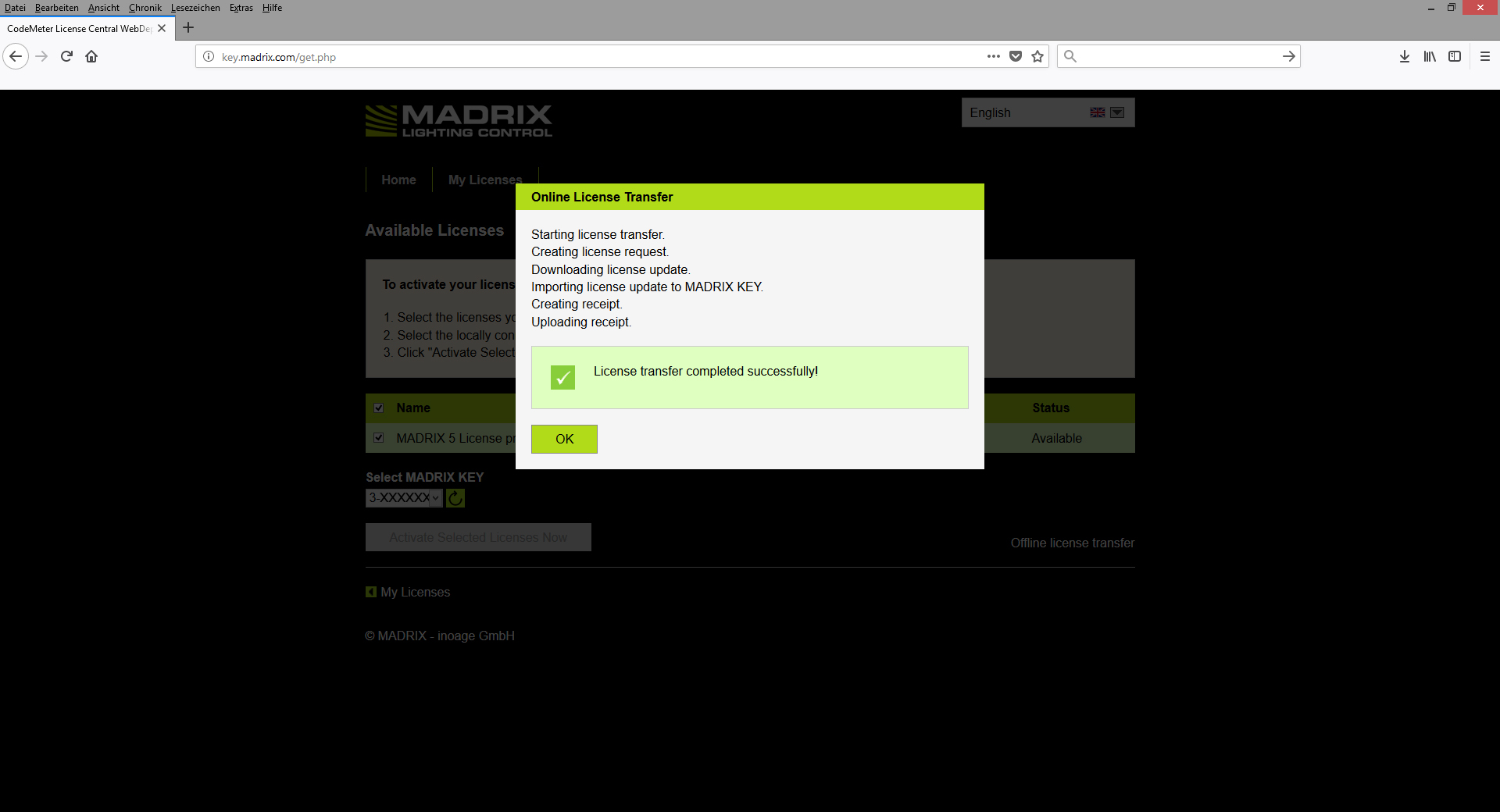Toggle the MADRIX 5 License checkbox
The image size is (1500, 812).
(379, 438)
